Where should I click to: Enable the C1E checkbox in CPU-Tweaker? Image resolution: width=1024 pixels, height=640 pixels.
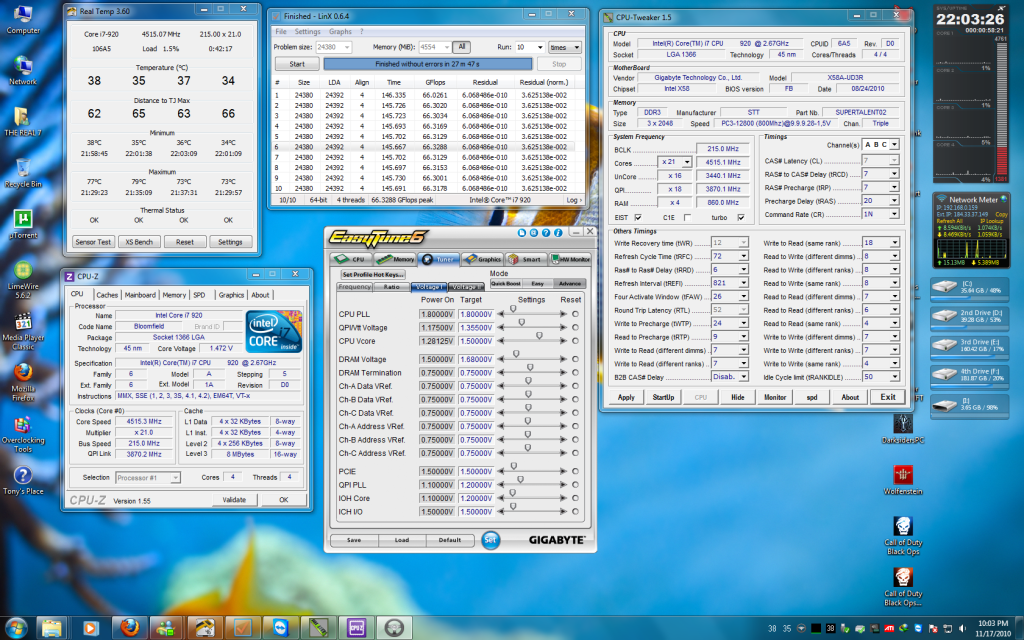tap(687, 217)
